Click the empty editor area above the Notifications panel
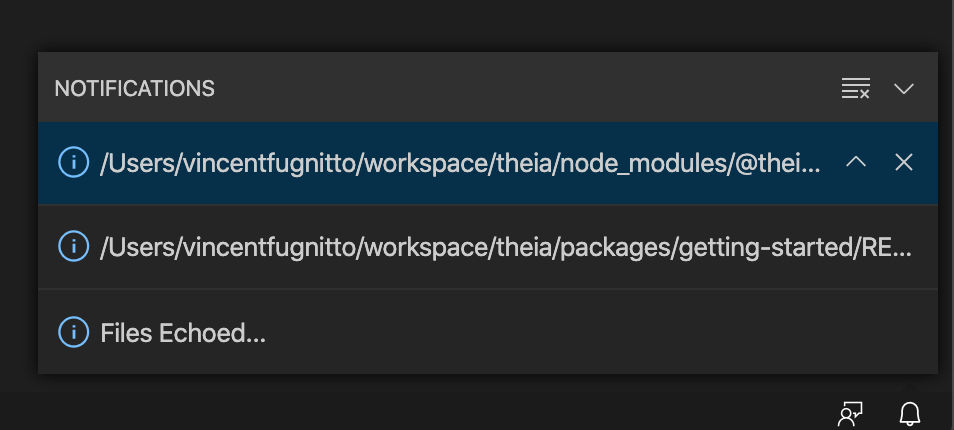 pyautogui.click(x=477, y=24)
